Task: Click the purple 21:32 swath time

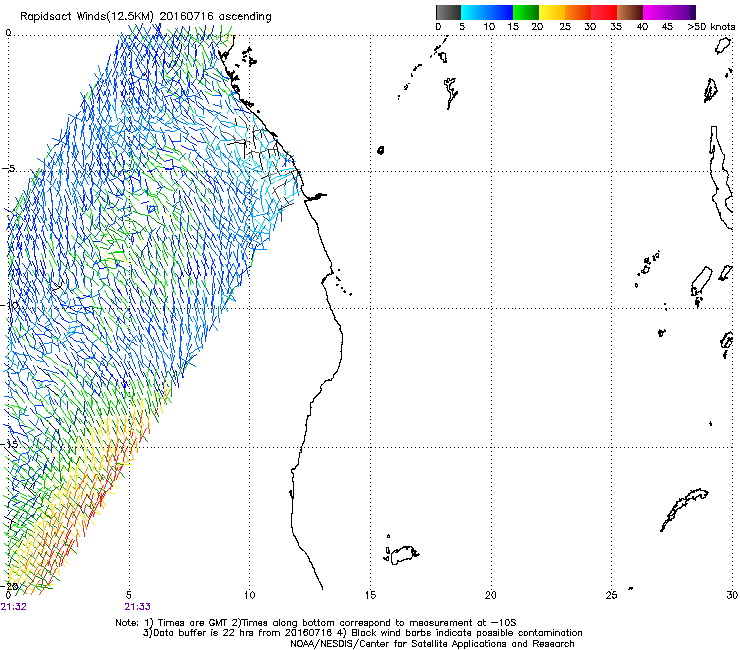Action: tap(14, 607)
